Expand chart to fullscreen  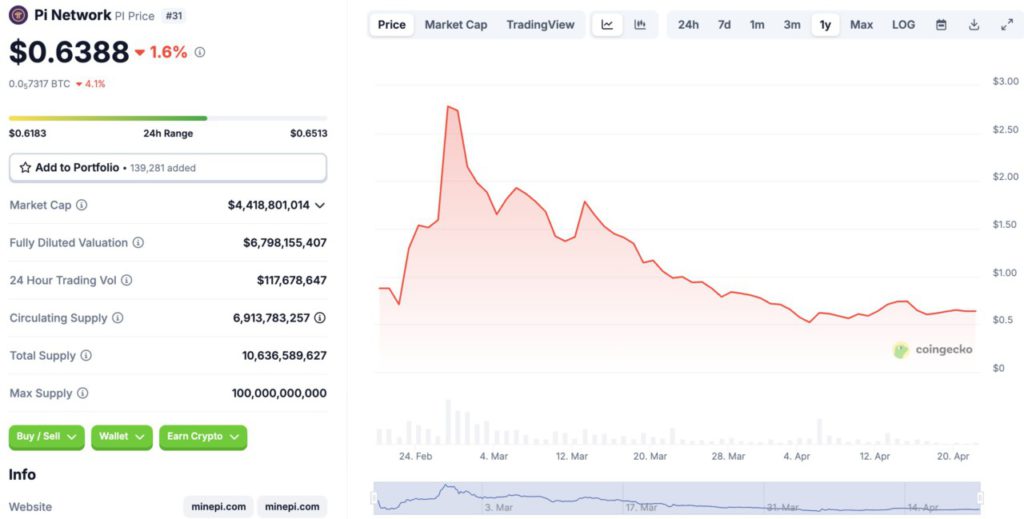(x=1006, y=25)
